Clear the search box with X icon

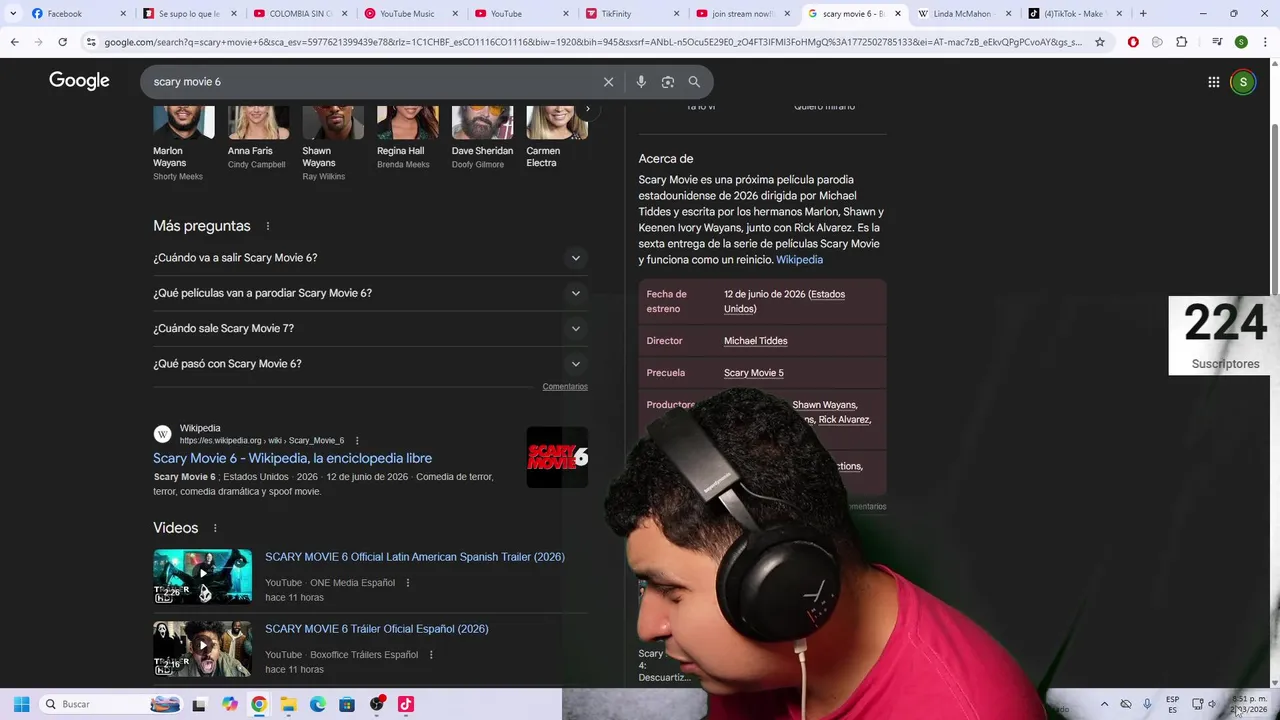[x=608, y=82]
